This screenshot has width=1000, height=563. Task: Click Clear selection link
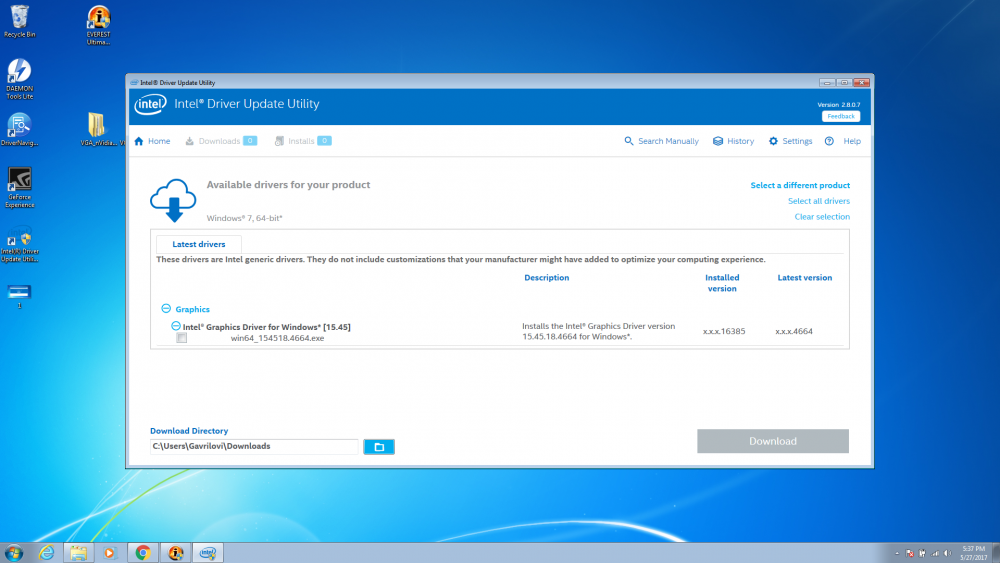[x=822, y=217]
